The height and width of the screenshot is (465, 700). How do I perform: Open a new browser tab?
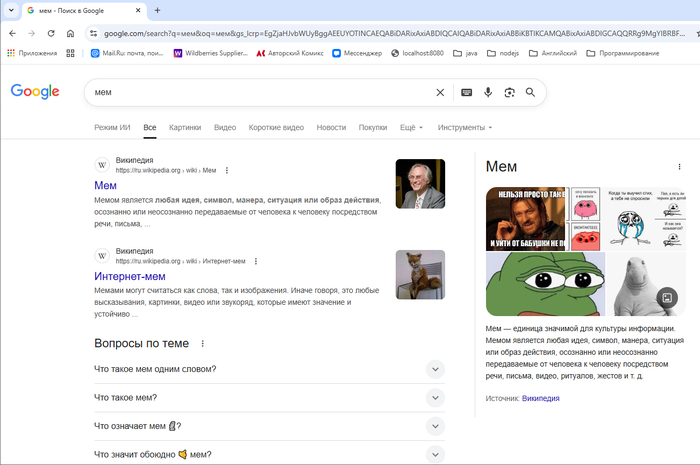[157, 10]
